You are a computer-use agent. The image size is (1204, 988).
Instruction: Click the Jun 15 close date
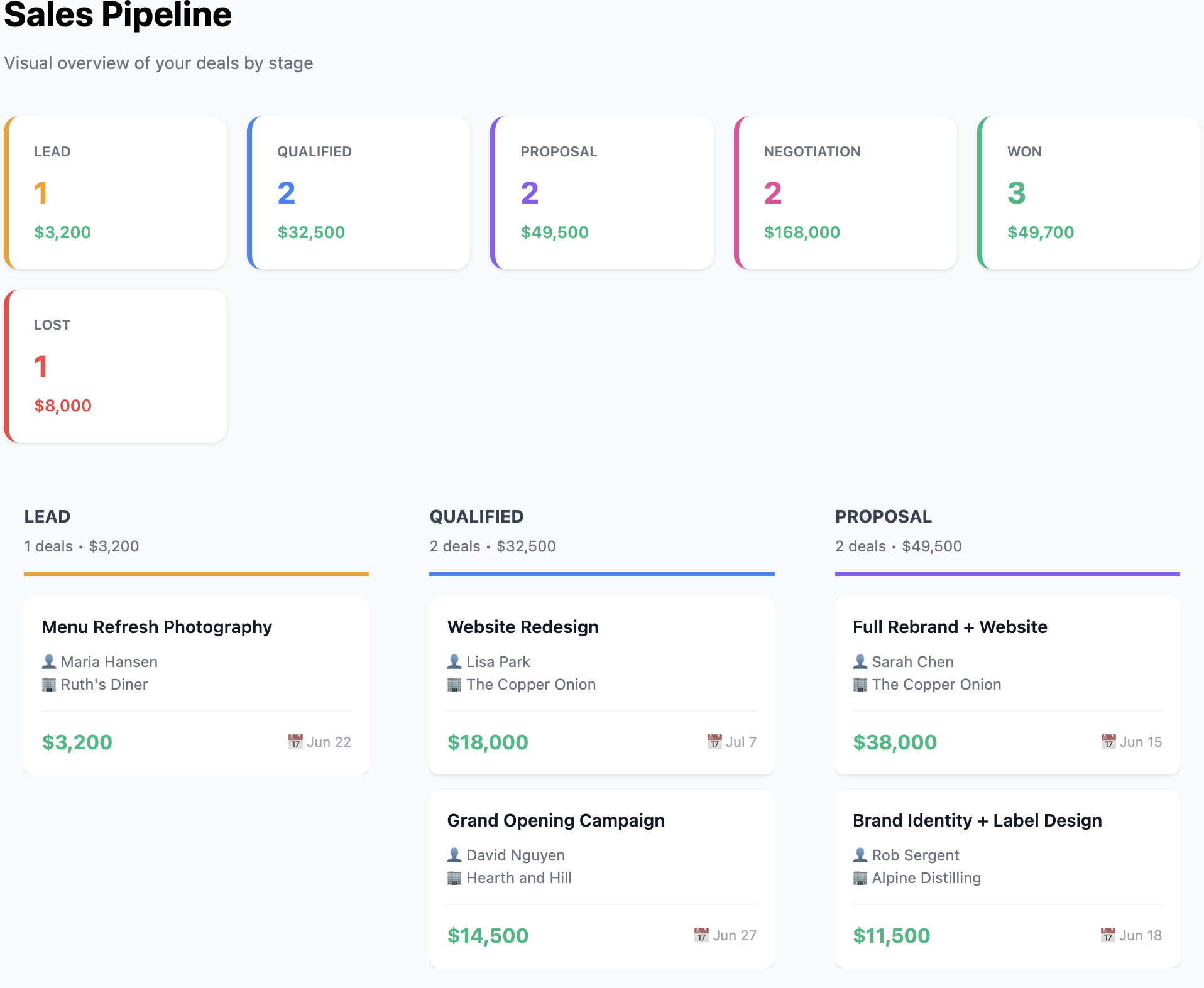coord(1141,742)
